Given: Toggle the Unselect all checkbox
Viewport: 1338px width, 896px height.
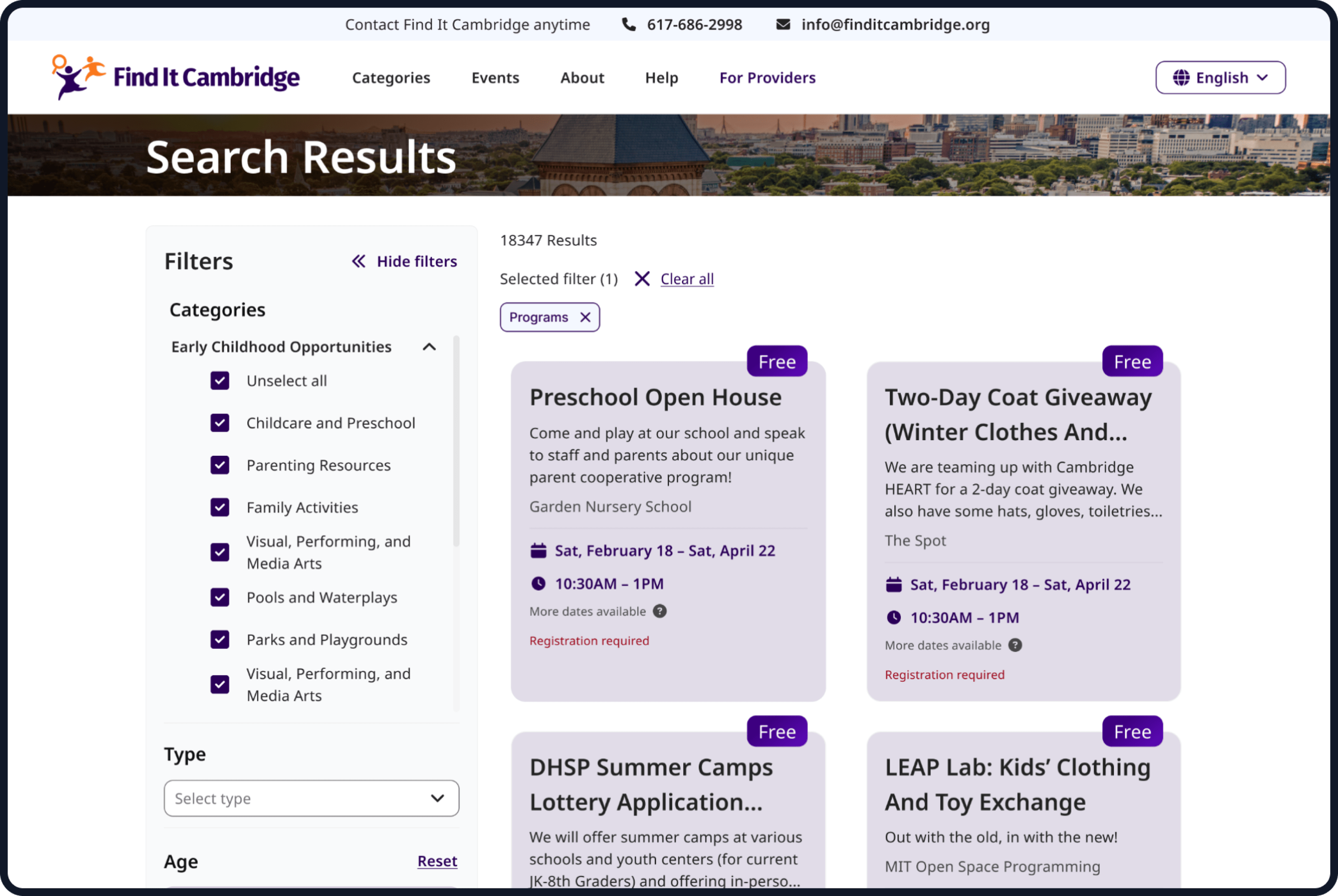Looking at the screenshot, I should tap(220, 381).
